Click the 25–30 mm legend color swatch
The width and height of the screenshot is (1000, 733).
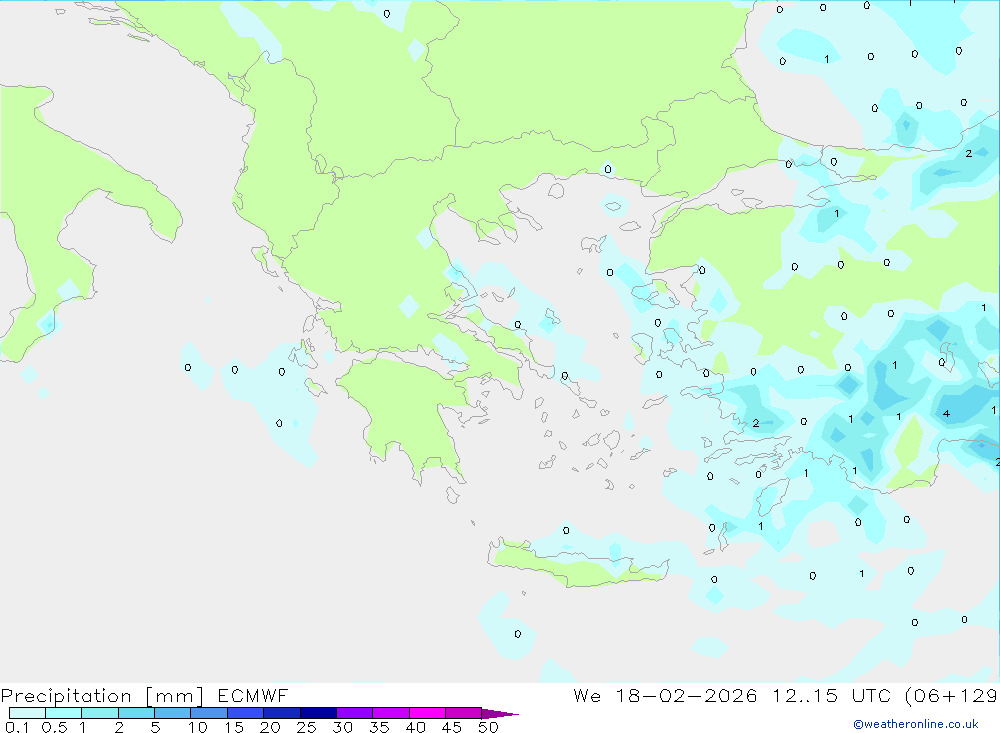[x=318, y=713]
